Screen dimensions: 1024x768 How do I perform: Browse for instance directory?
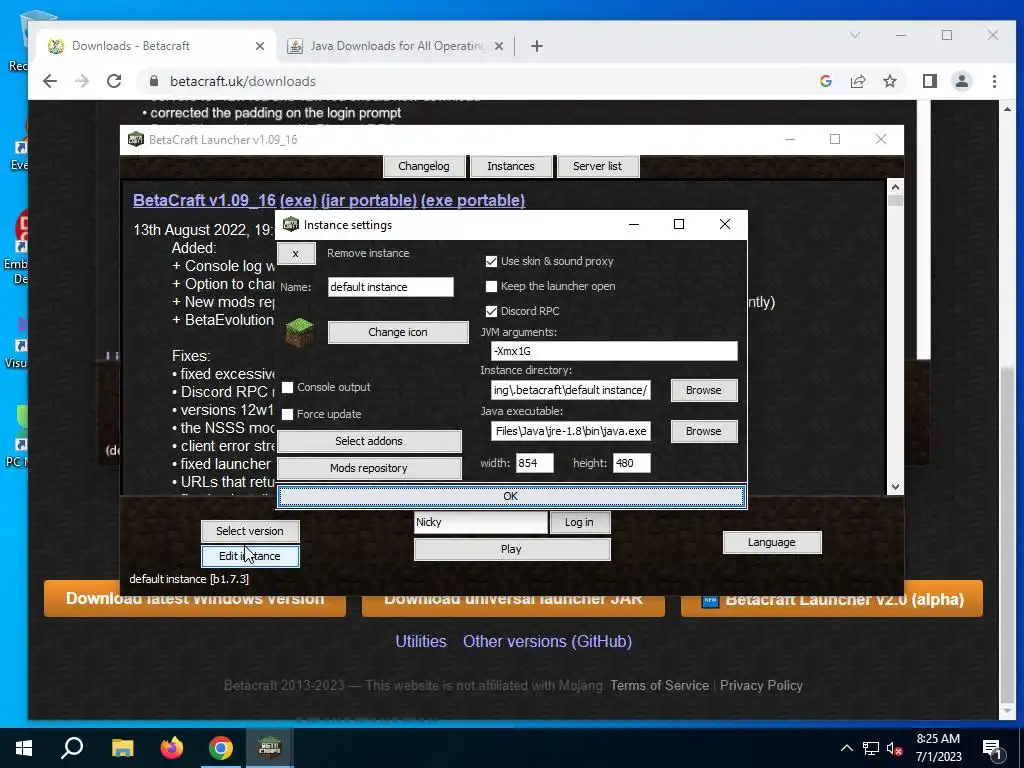tap(703, 390)
